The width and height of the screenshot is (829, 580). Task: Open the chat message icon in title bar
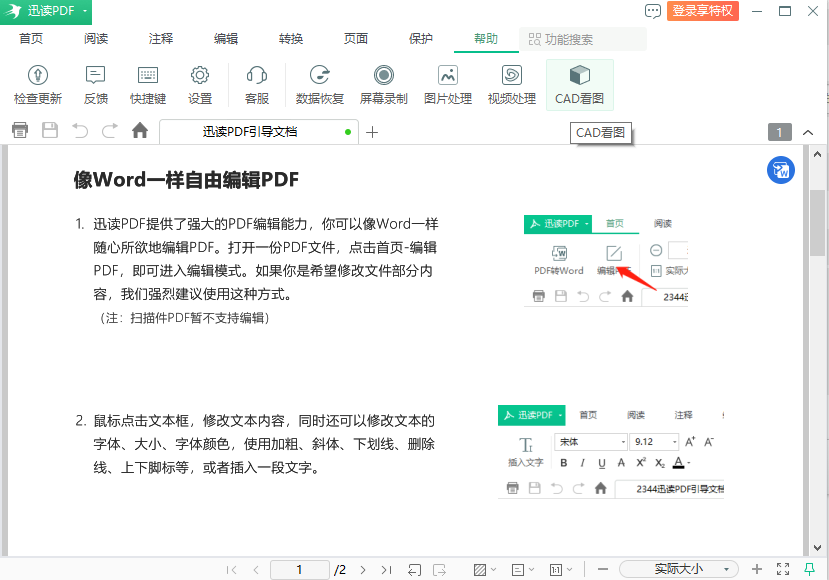pos(652,11)
